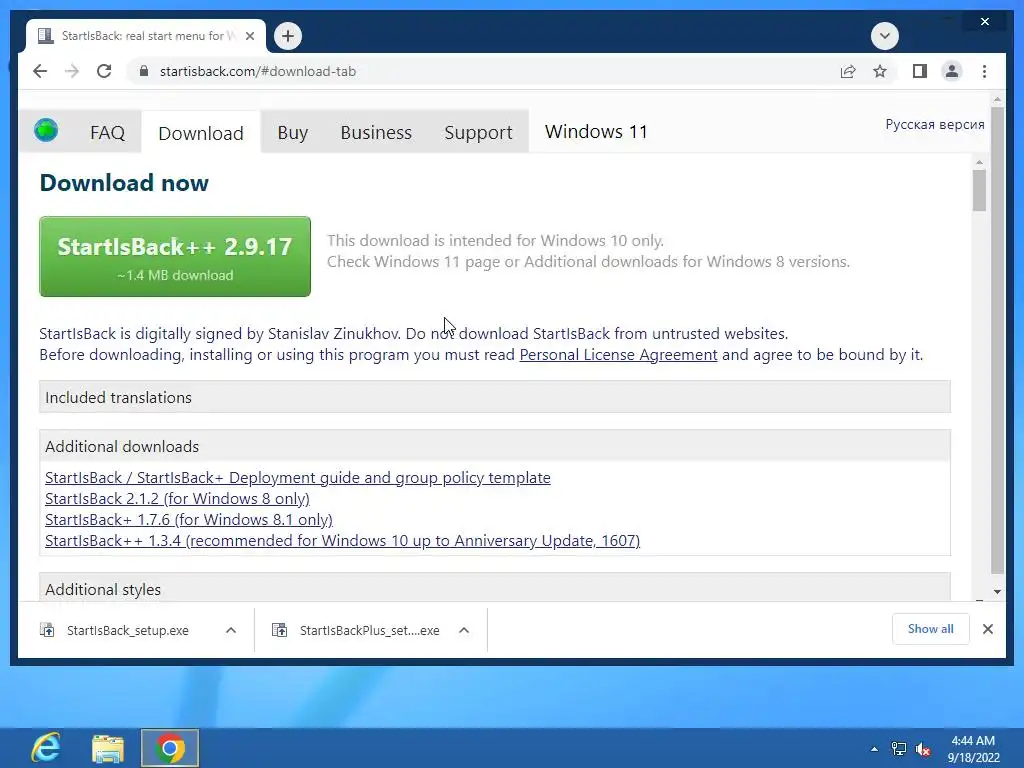Collapse the Additional downloads section

494,446
